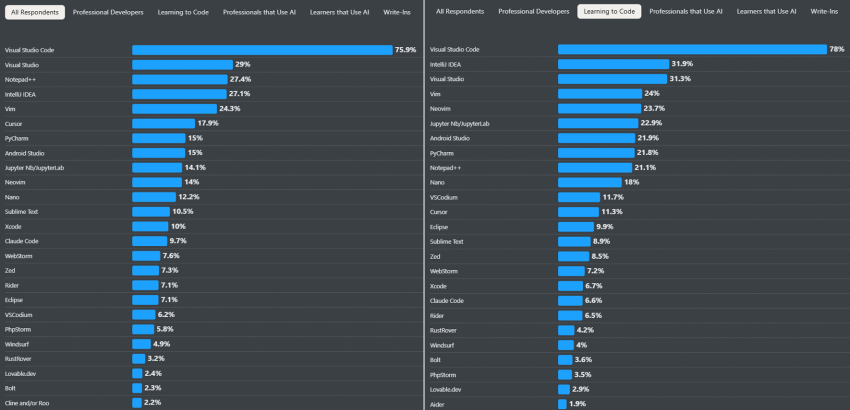850x410 pixels.
Task: Open Professionals that Use AI tab, left chart
Action: pos(258,12)
